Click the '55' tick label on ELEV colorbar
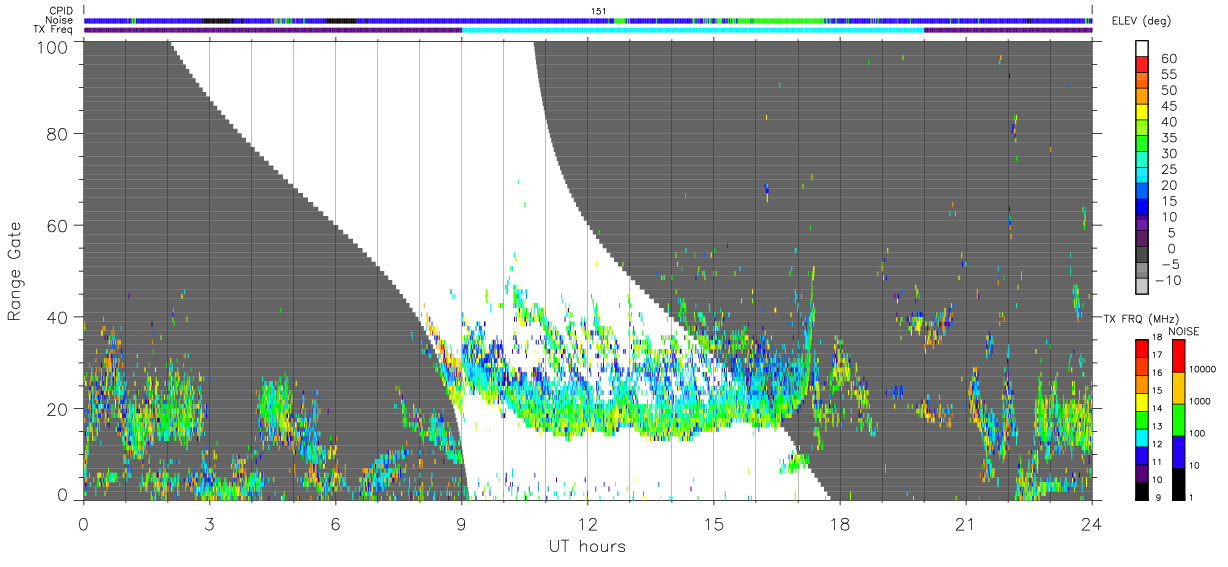1228x567 pixels. [x=1168, y=75]
